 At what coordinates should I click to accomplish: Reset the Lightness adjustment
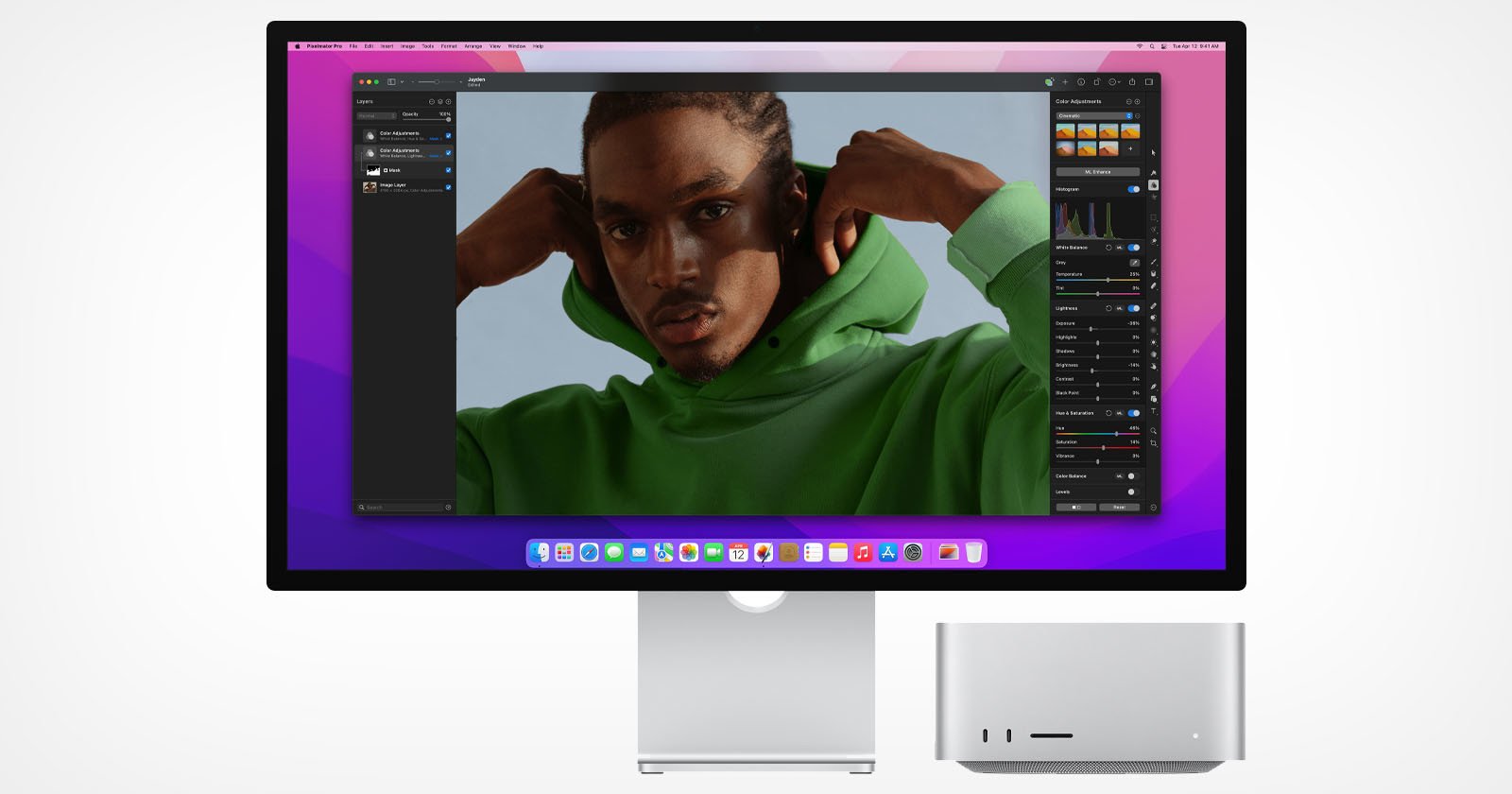tap(1108, 308)
